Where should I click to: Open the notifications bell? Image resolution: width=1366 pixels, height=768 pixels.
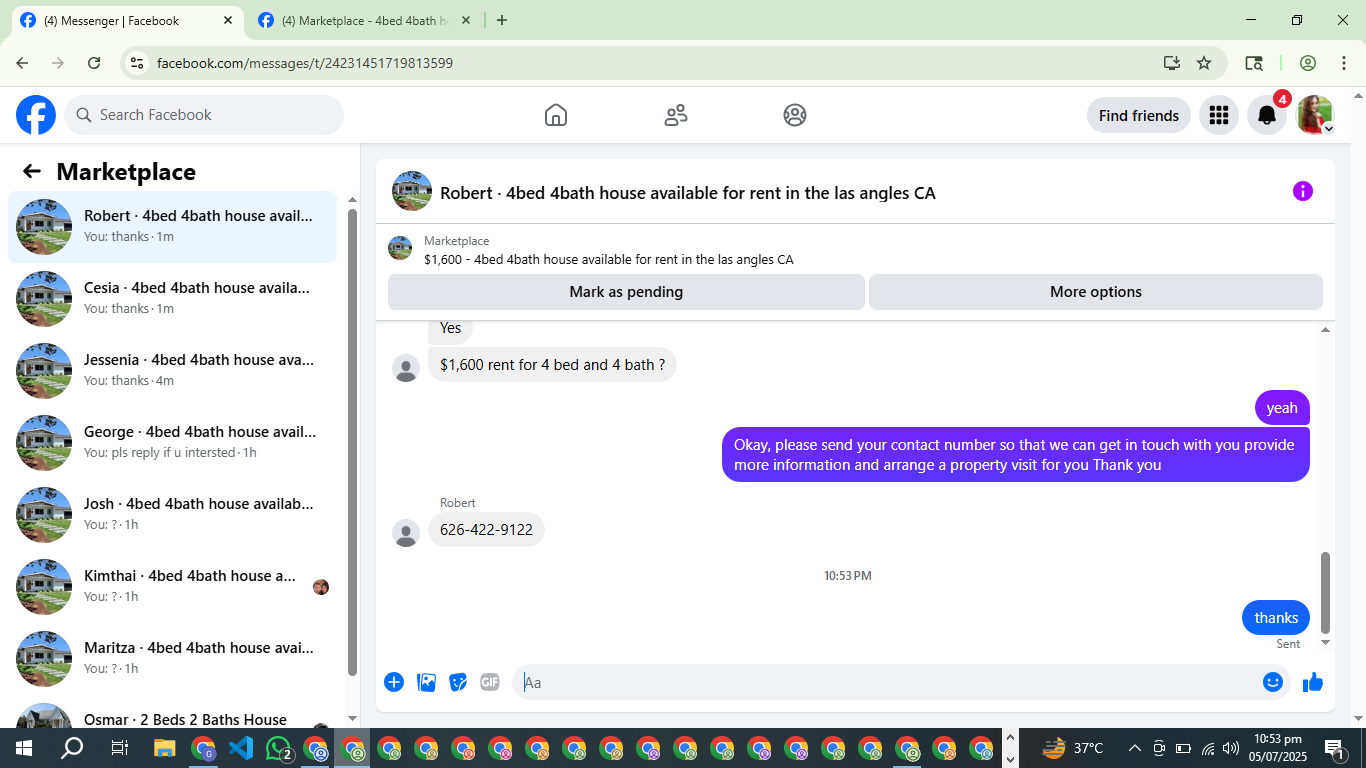tap(1267, 115)
